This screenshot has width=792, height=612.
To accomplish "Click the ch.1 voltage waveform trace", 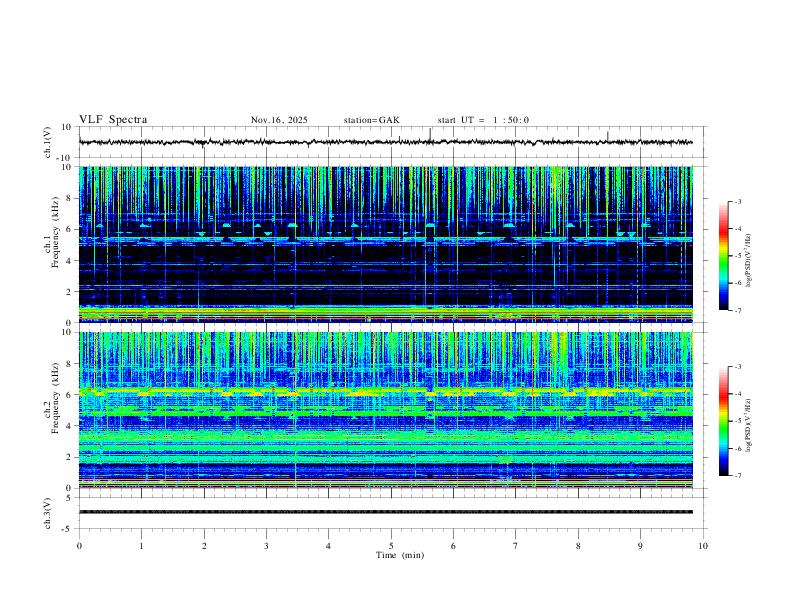I will point(385,142).
